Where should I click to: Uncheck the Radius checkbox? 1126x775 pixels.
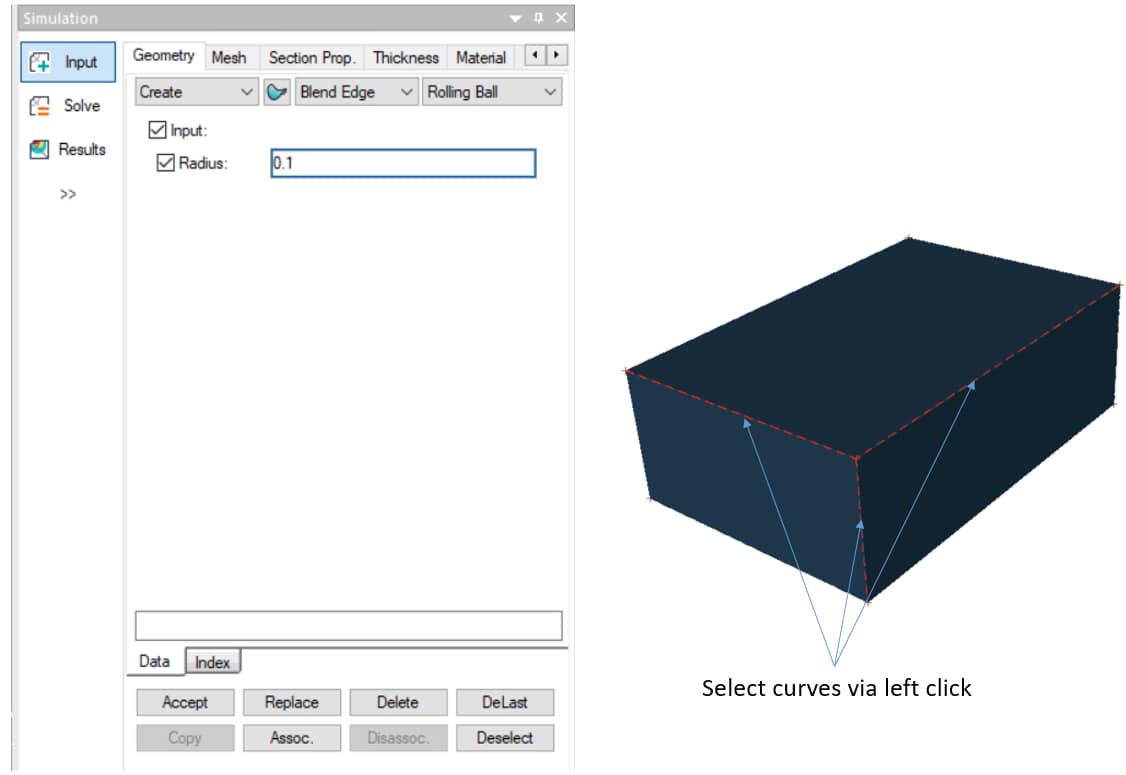click(166, 163)
